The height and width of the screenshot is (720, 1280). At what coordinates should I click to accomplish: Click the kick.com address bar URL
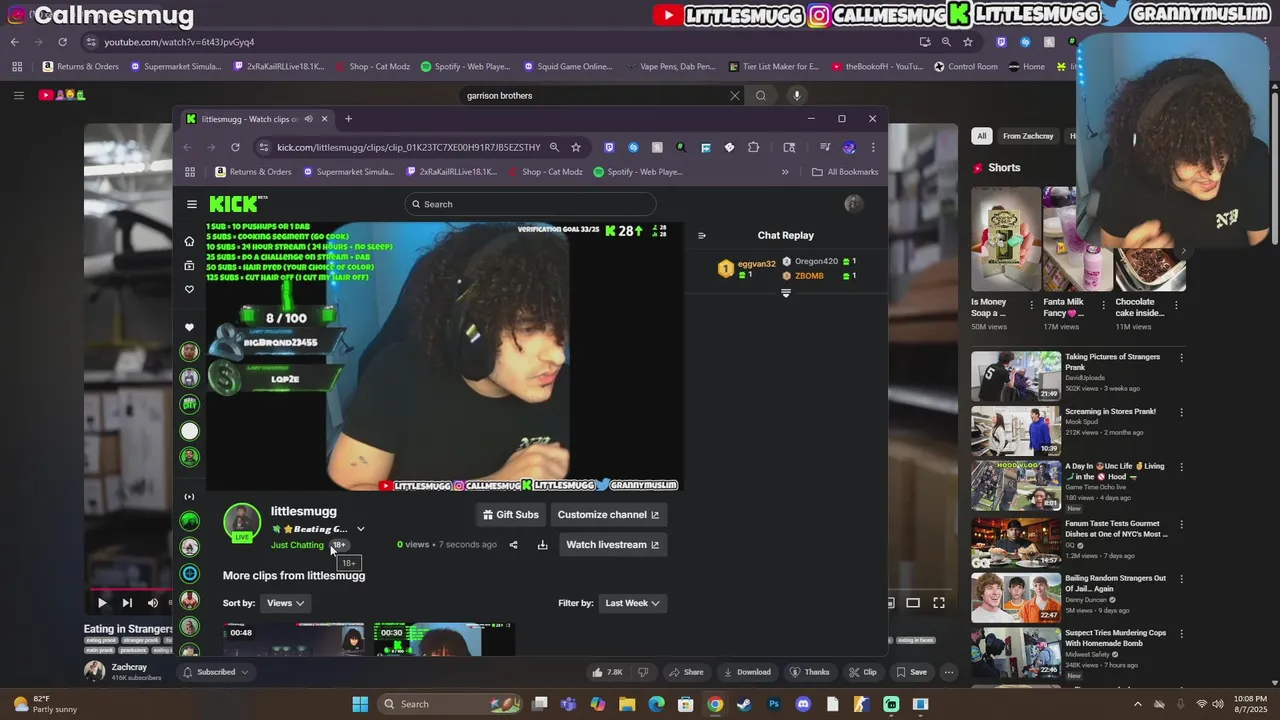coord(408,147)
